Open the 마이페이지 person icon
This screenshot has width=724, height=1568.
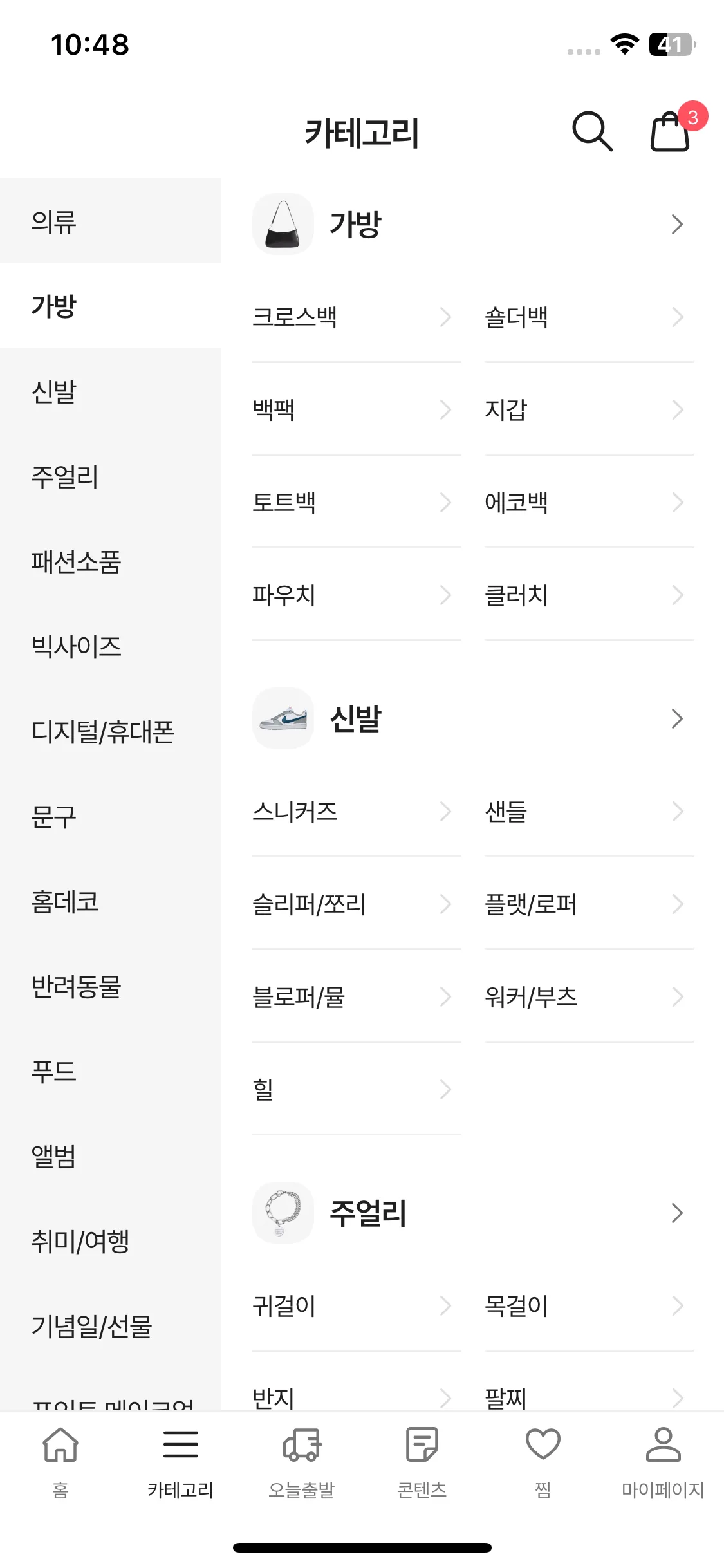coord(664,1444)
